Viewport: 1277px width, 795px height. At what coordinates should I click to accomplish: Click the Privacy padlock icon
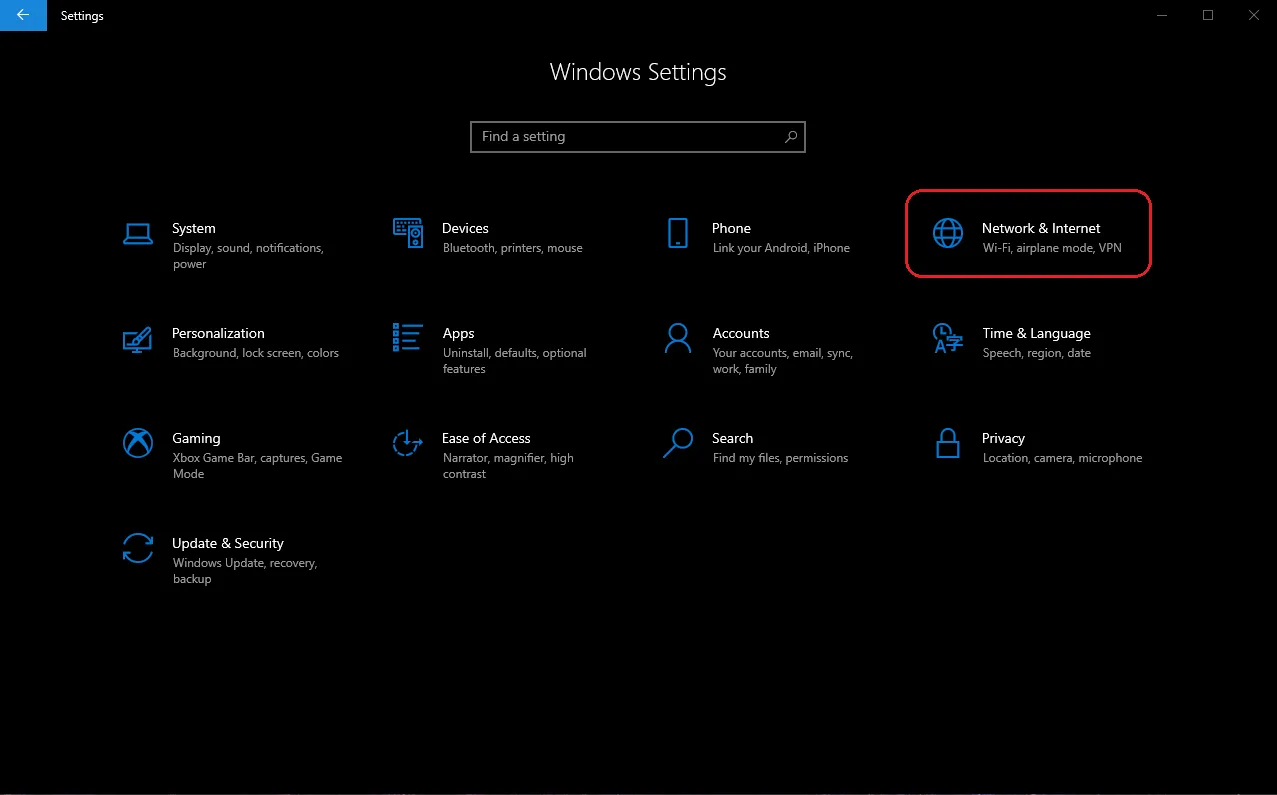coord(947,444)
